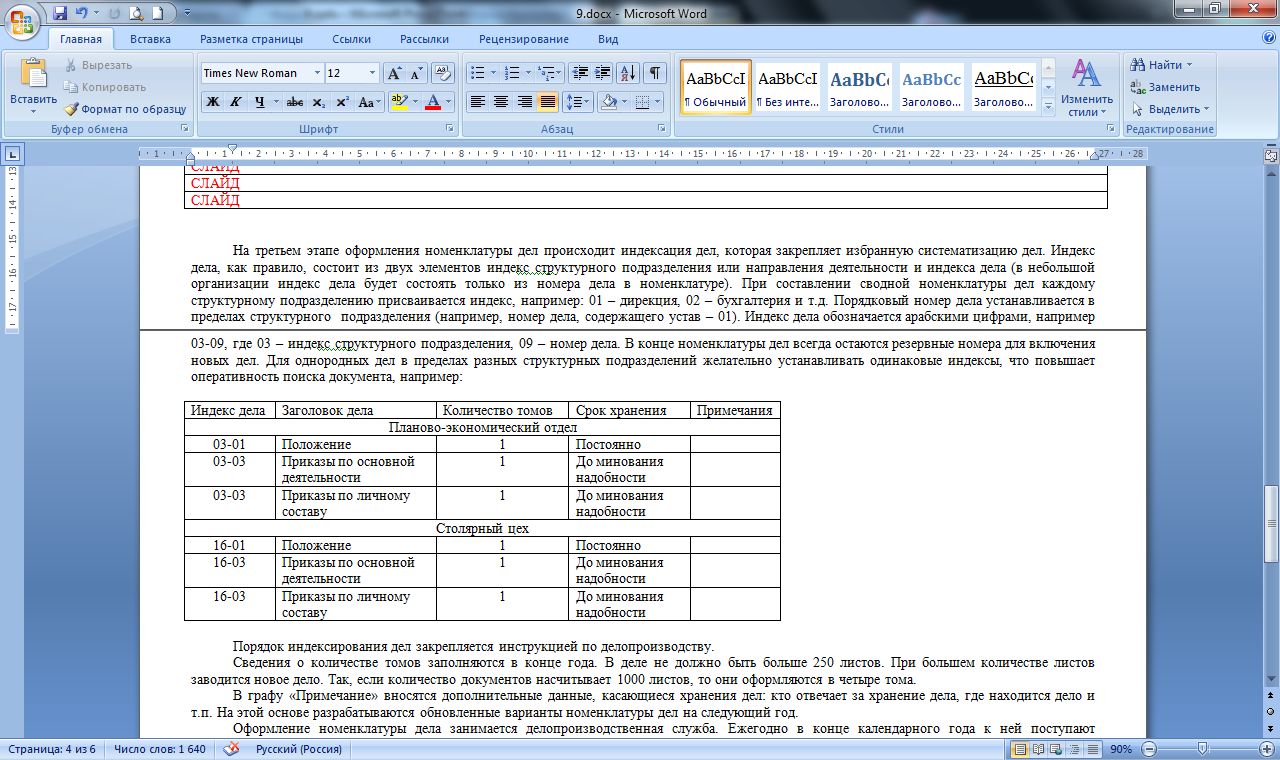Switch to Вид tab
The image size is (1280, 760).
tap(608, 39)
